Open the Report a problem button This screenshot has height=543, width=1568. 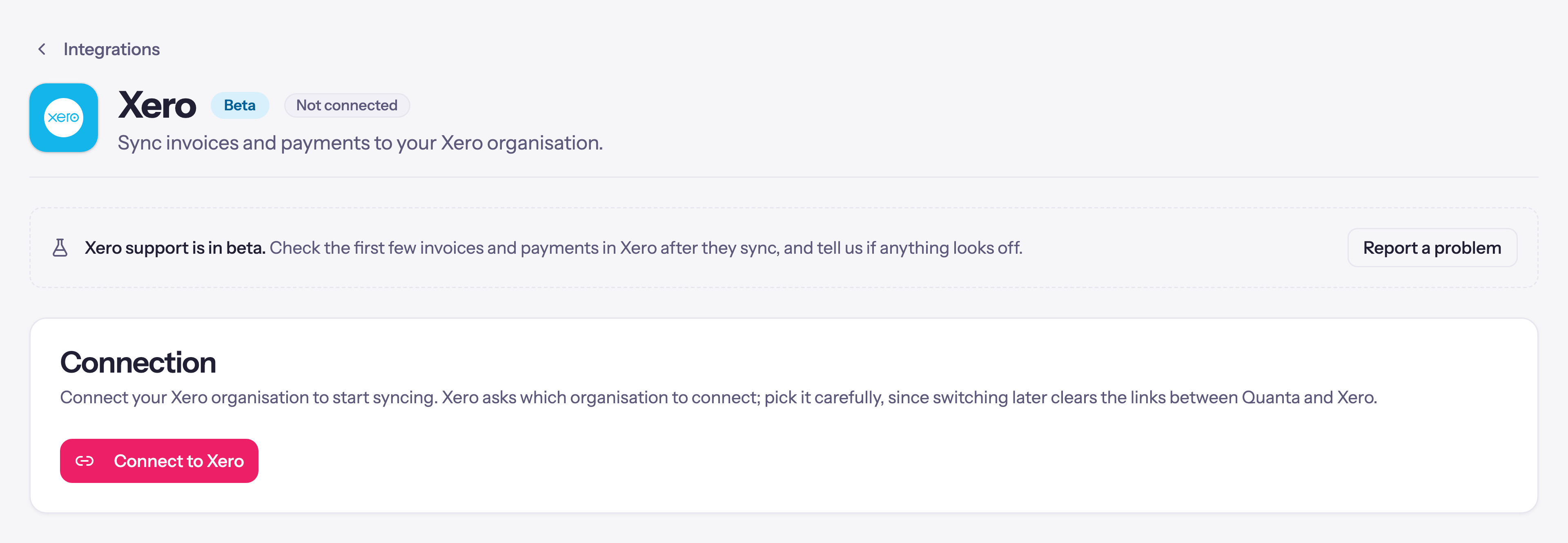[x=1432, y=248]
